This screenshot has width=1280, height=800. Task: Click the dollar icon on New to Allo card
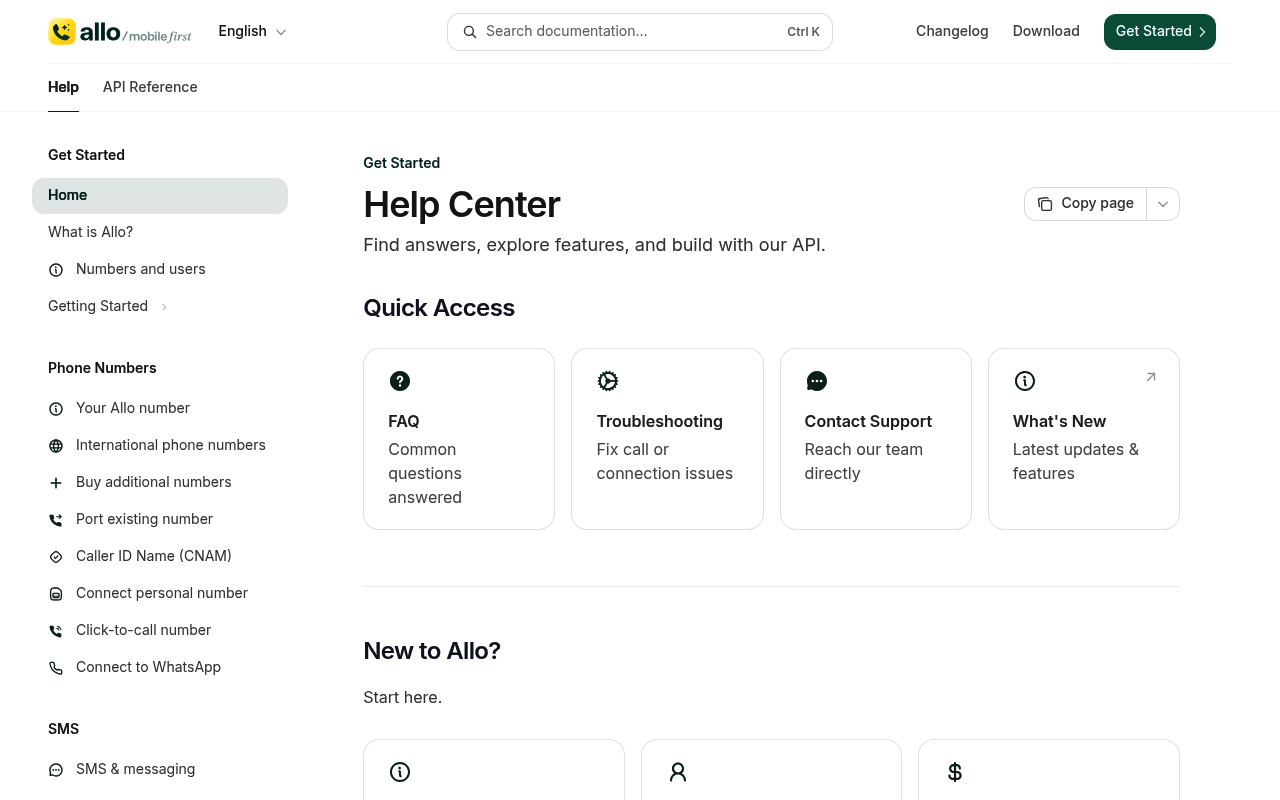[955, 772]
